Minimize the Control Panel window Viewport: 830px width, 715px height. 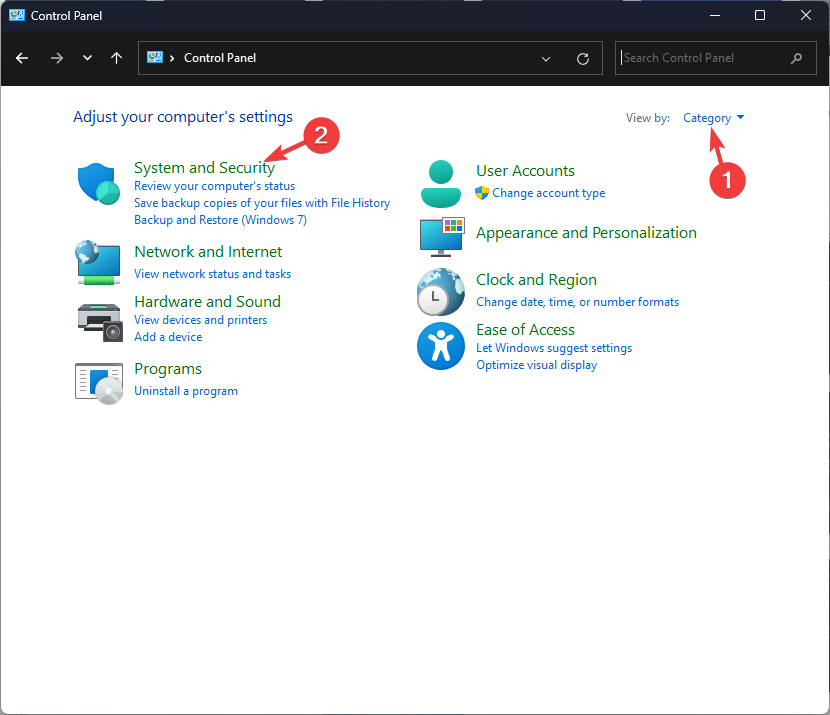(x=715, y=15)
